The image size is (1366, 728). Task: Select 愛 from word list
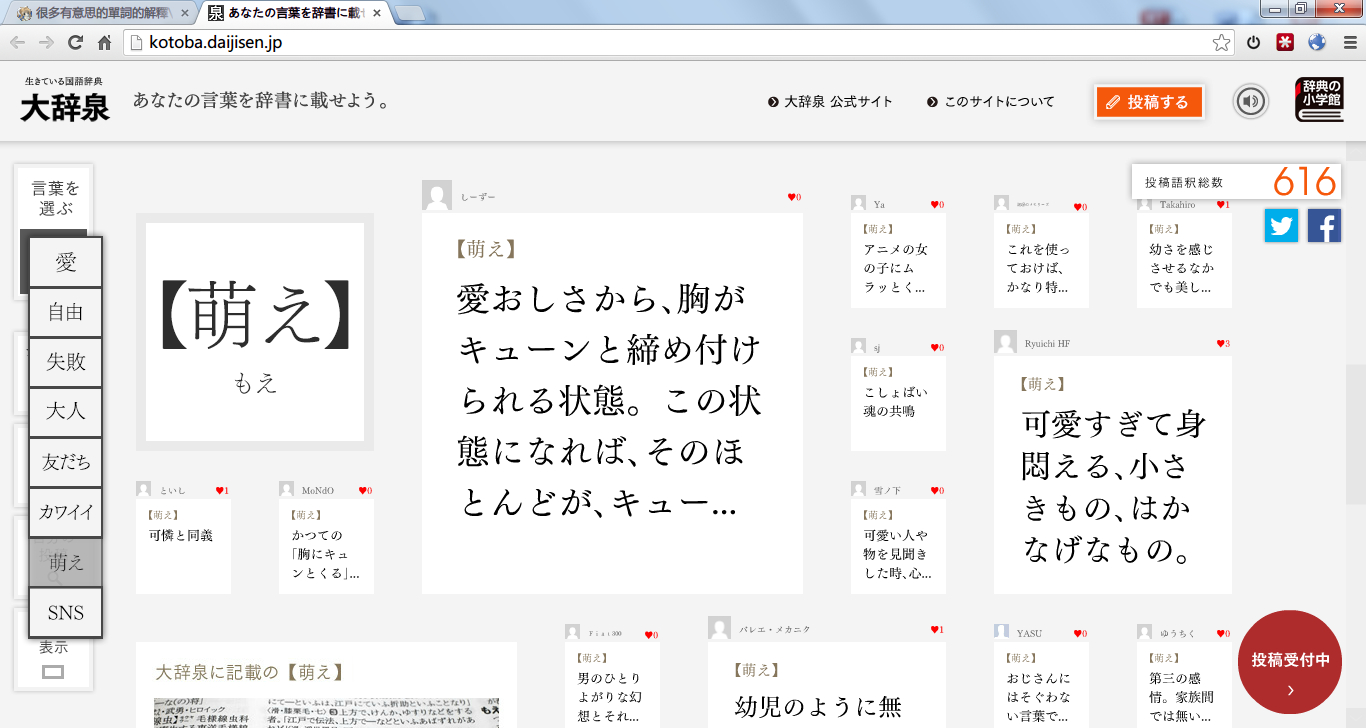click(66, 262)
